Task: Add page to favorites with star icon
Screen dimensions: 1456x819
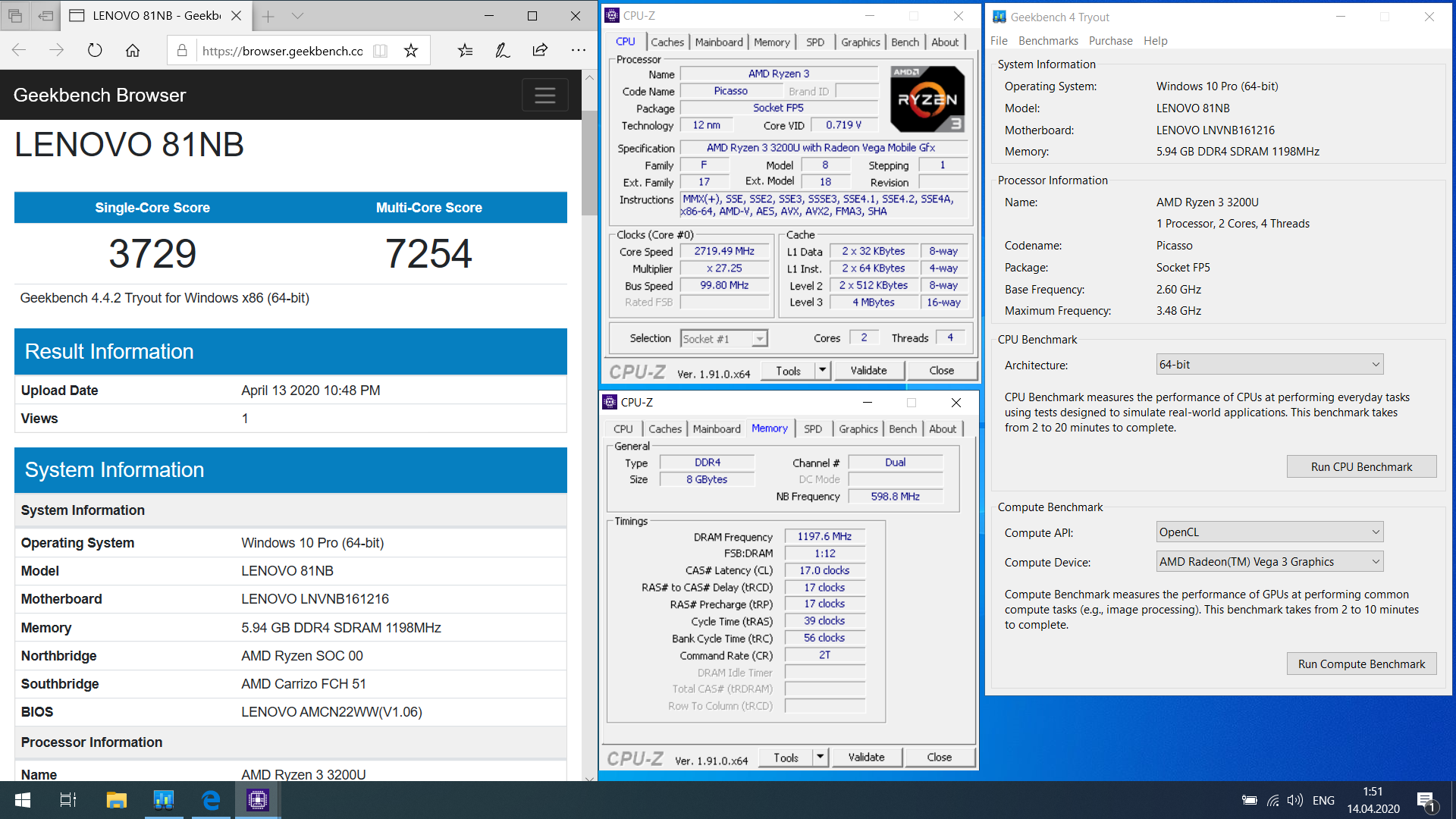Action: click(x=411, y=51)
